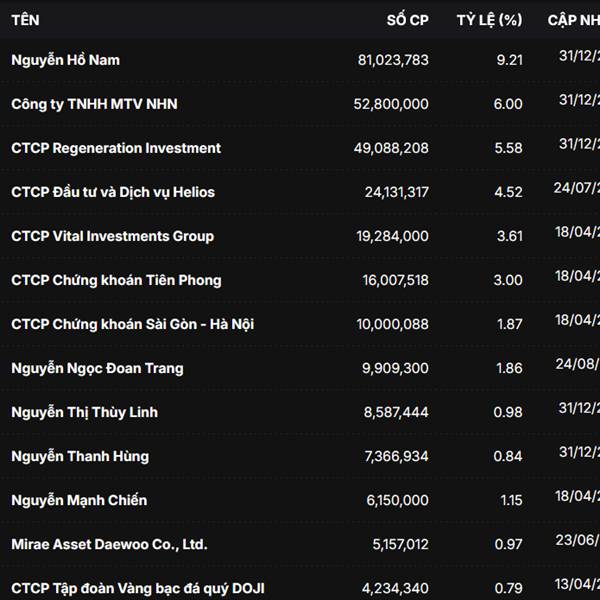The height and width of the screenshot is (600, 600).
Task: Select CTCP Chứng khoán Sài Gòn - Hà Nội
Action: coord(133,324)
